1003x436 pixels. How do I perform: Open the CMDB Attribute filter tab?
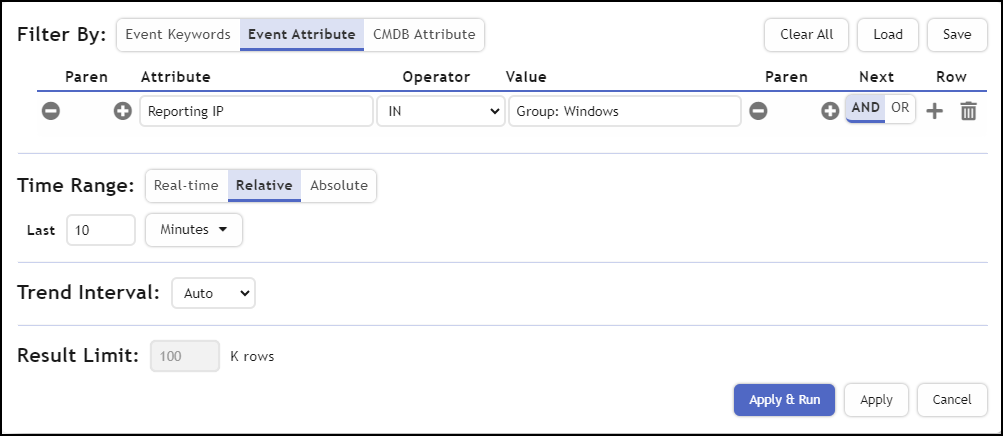[424, 34]
